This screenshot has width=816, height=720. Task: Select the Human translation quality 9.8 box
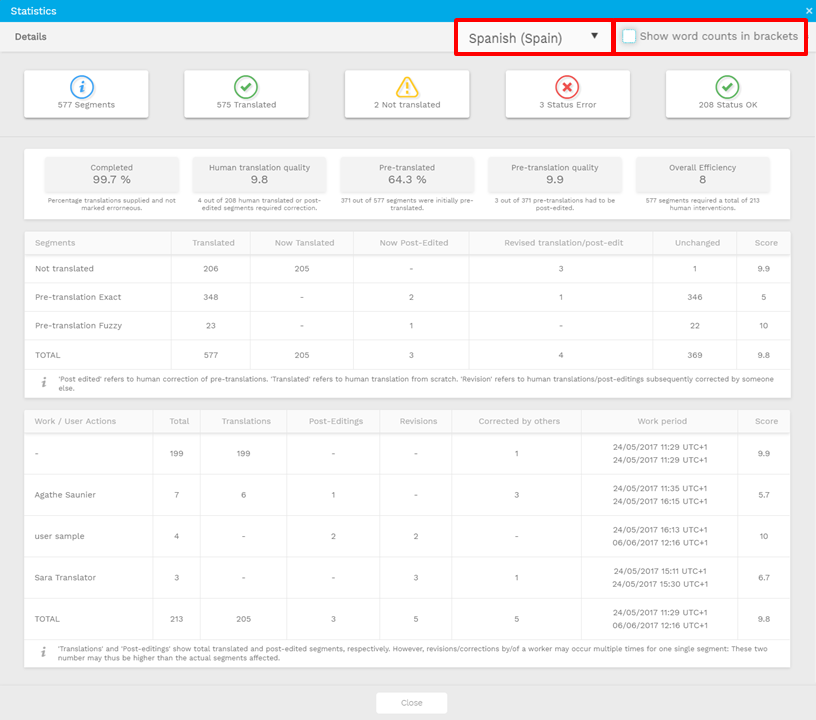click(259, 174)
